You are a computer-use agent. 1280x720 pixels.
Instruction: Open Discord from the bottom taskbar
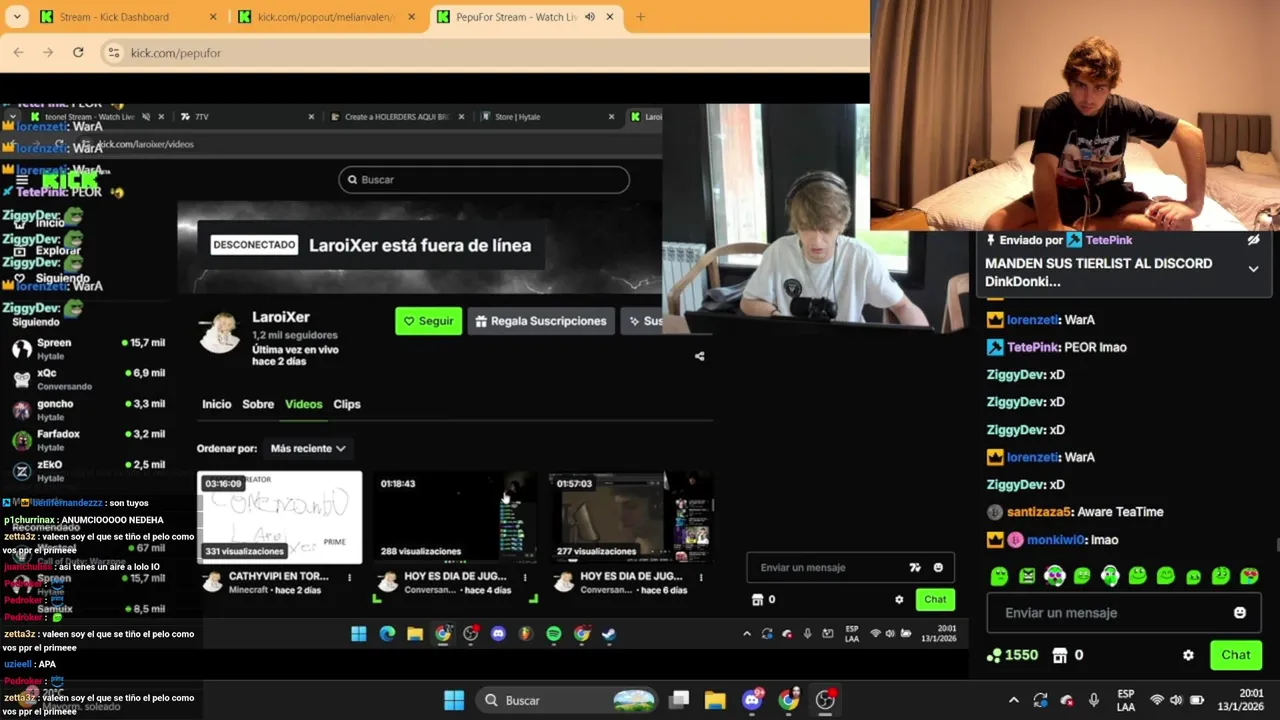click(x=752, y=700)
